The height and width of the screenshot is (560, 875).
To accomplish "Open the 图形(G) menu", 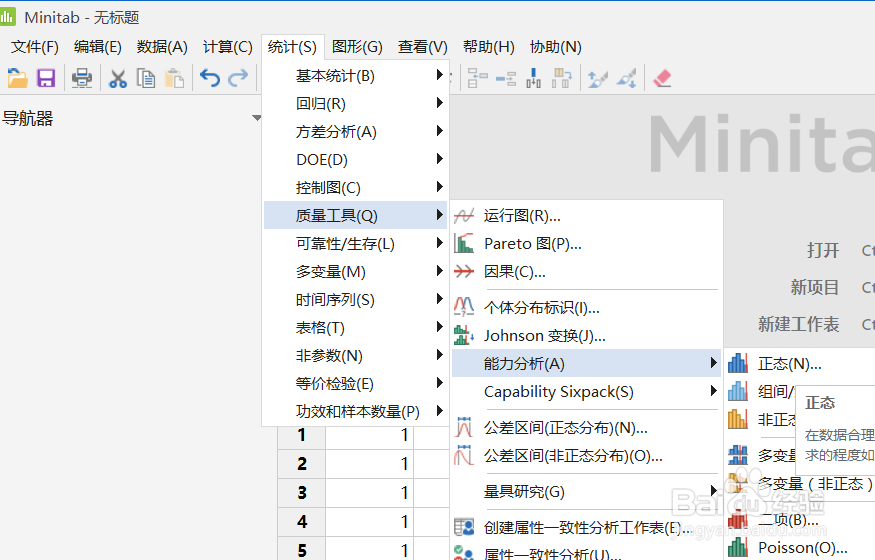I will tap(357, 47).
